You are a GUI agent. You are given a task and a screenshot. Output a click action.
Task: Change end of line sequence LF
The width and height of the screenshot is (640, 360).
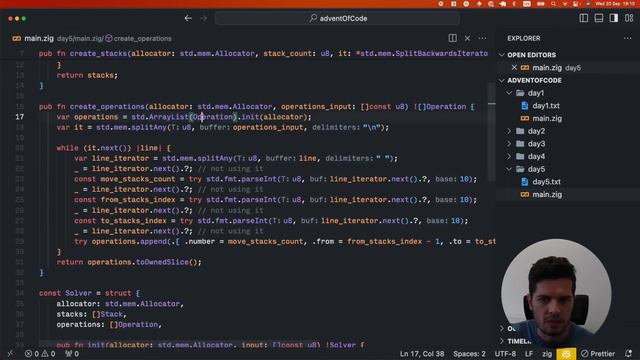pos(529,353)
